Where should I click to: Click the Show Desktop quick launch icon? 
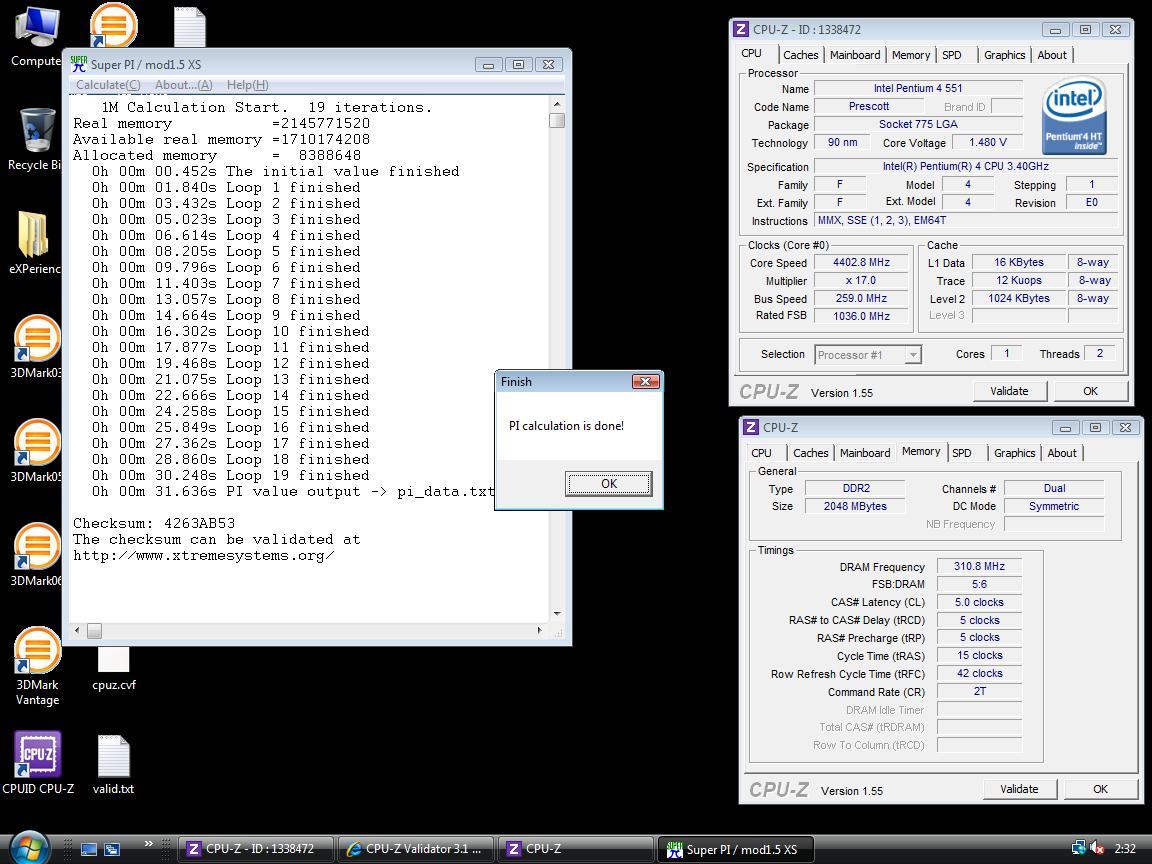pos(89,849)
